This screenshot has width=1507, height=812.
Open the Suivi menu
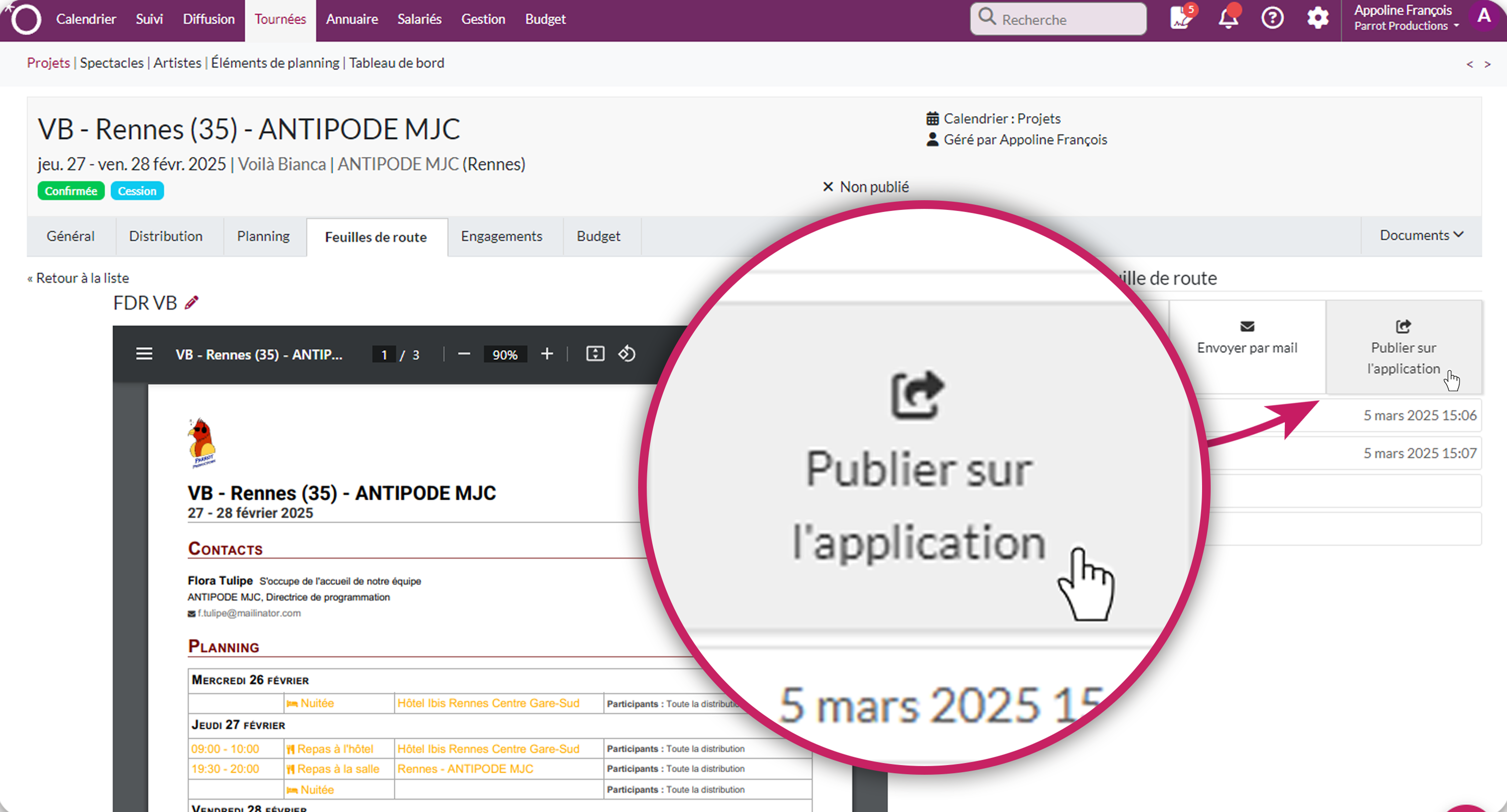click(149, 19)
